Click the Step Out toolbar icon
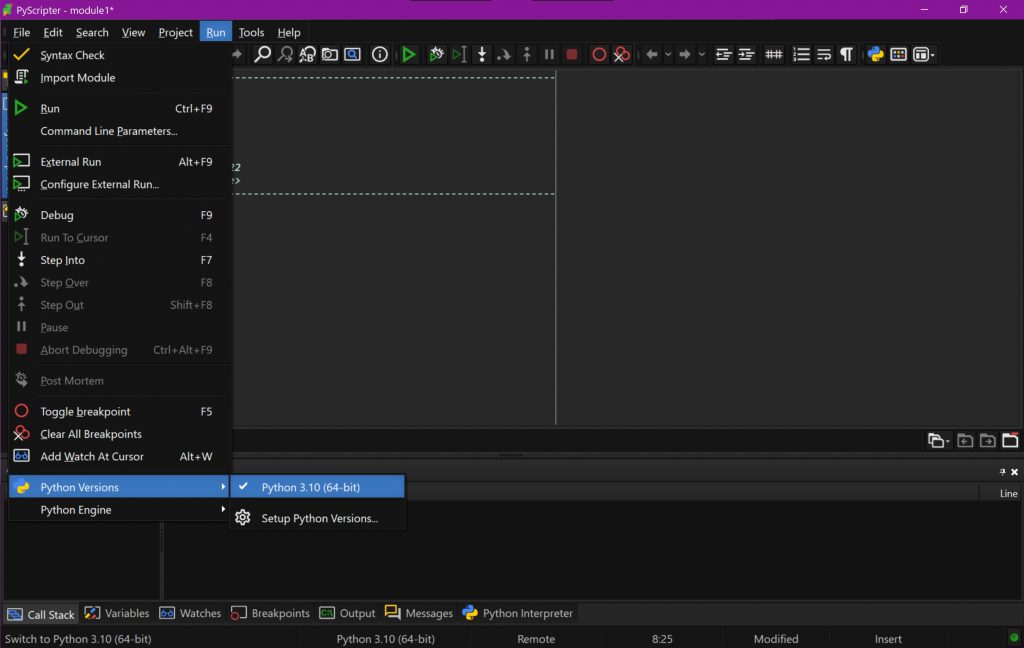This screenshot has height=648, width=1024. 526,54
